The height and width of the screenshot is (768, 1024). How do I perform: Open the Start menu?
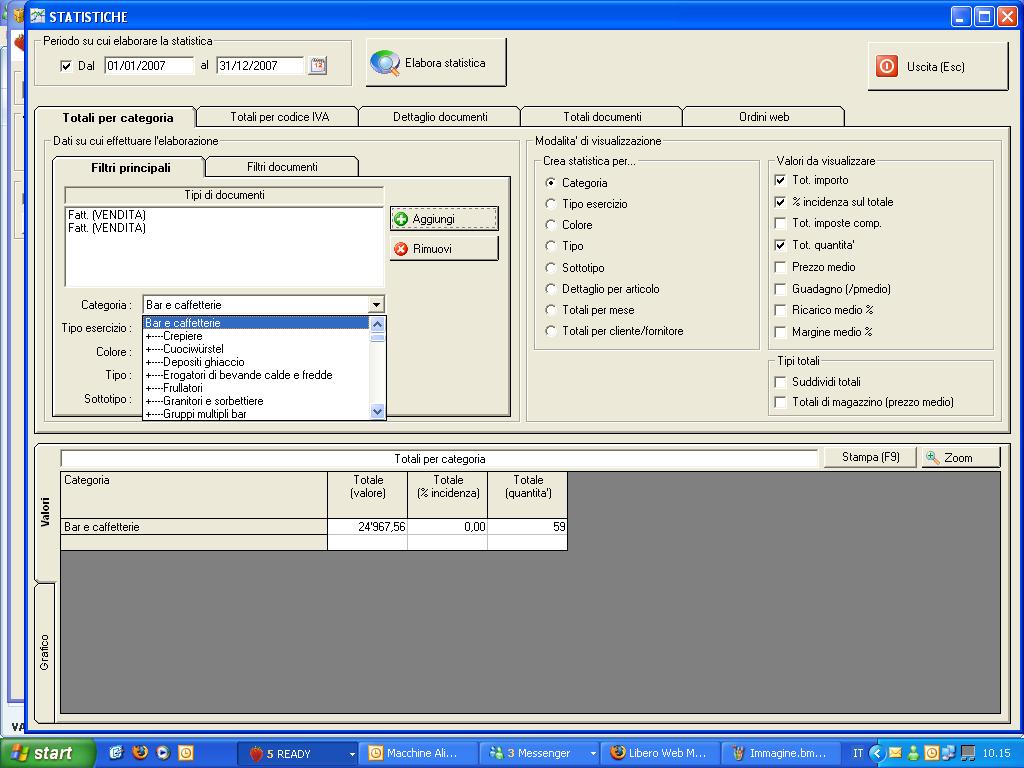click(x=47, y=753)
